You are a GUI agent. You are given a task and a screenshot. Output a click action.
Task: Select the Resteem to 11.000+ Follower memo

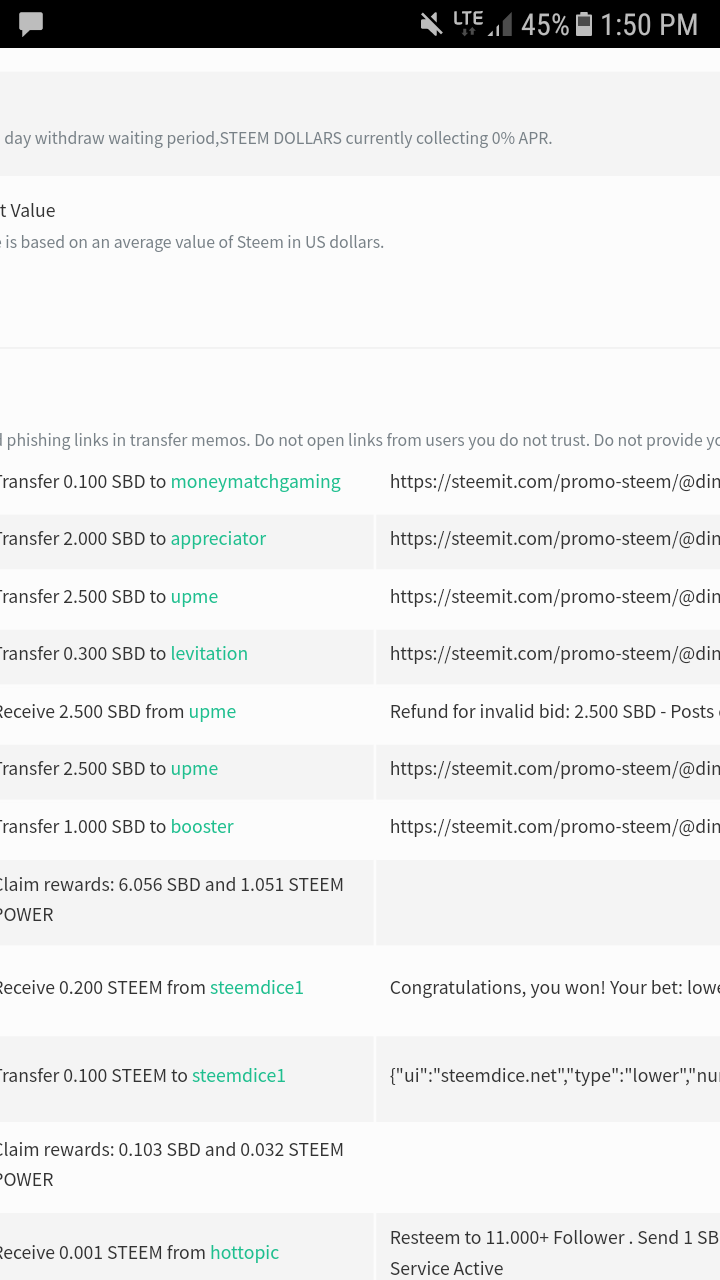(555, 1253)
